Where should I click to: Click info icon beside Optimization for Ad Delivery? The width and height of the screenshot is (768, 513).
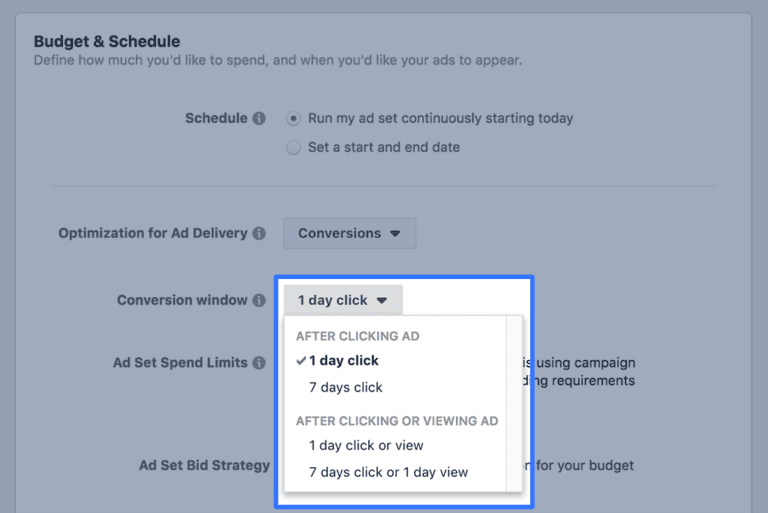tap(259, 234)
